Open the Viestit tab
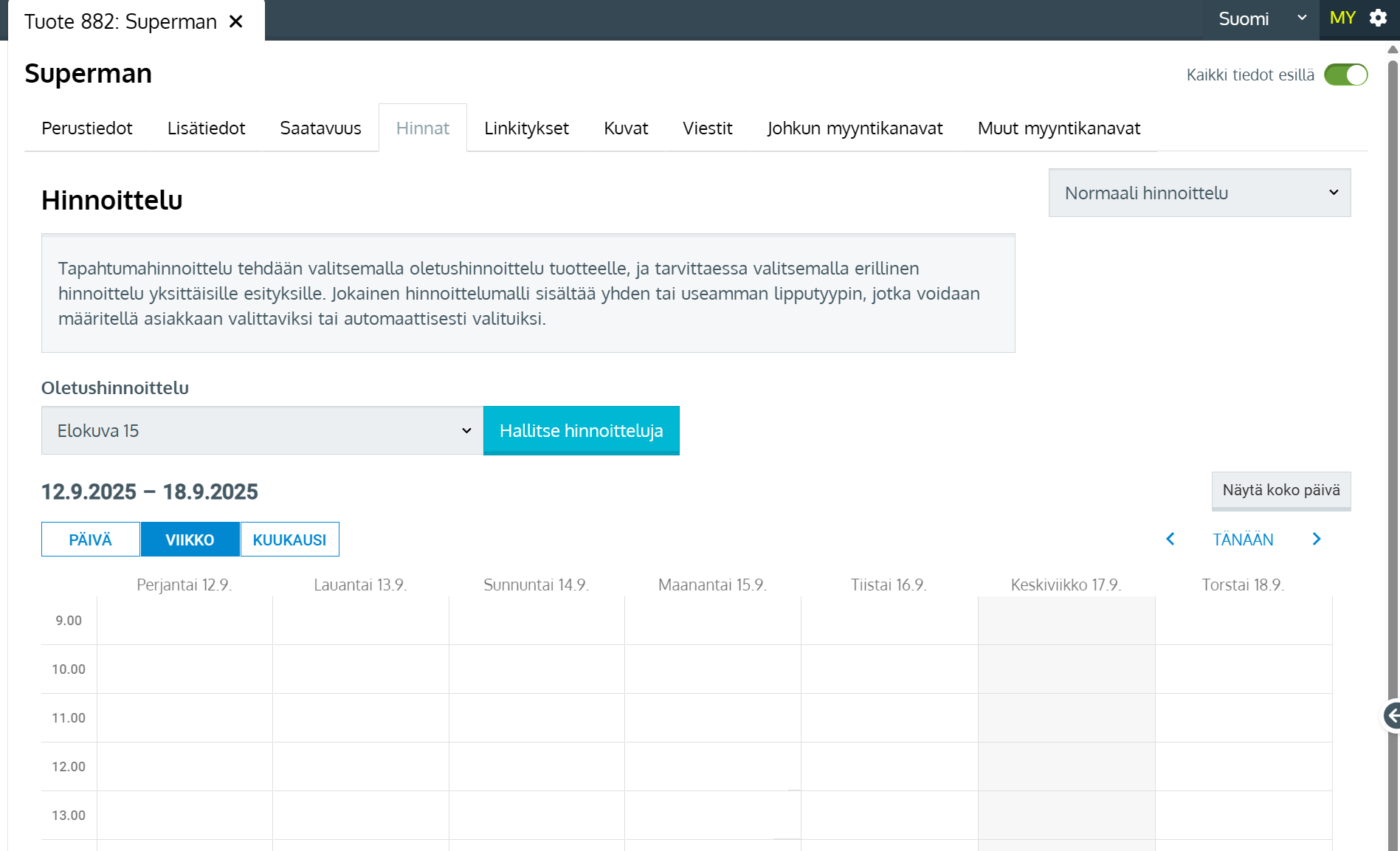This screenshot has height=851, width=1400. pyautogui.click(x=707, y=128)
